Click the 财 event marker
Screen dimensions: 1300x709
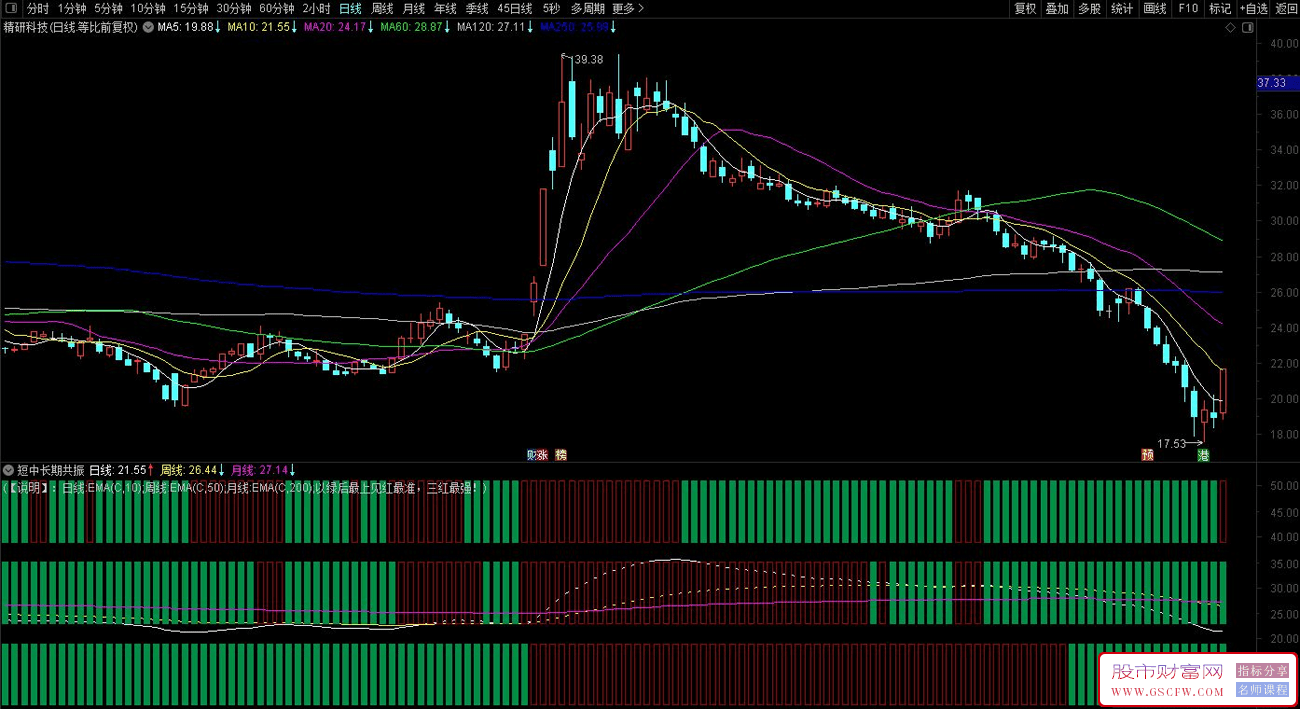click(532, 455)
